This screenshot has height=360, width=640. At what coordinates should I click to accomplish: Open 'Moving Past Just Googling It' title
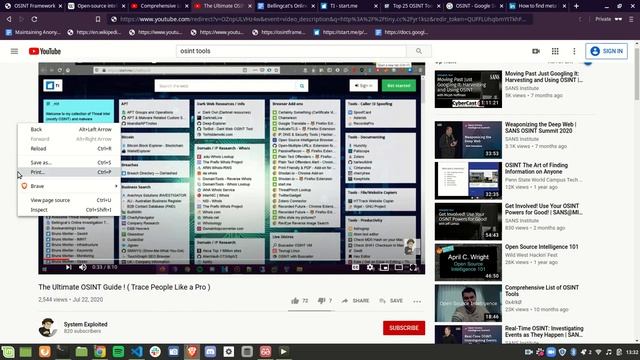pos(543,77)
